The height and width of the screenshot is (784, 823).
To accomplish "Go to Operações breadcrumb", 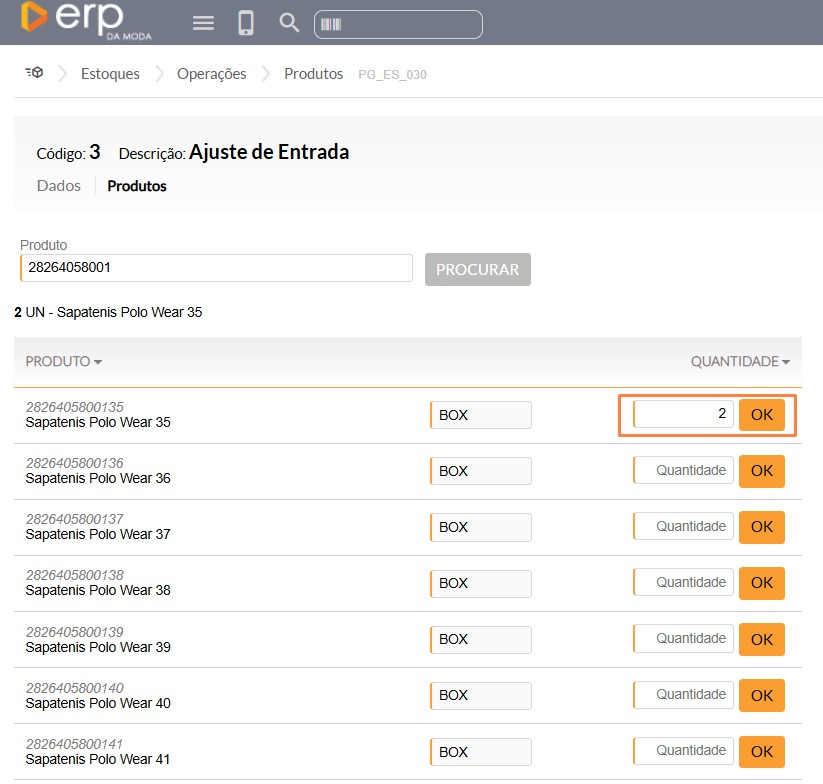I will click(211, 74).
